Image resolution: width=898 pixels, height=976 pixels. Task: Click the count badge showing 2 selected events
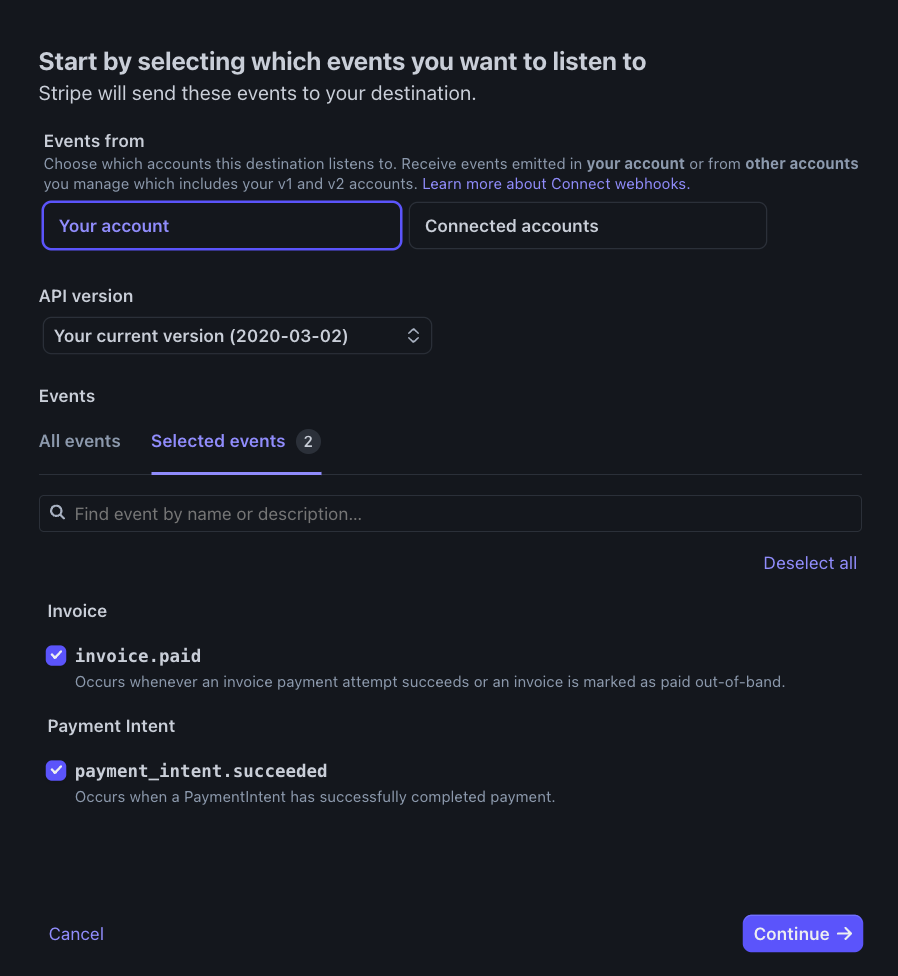point(308,441)
